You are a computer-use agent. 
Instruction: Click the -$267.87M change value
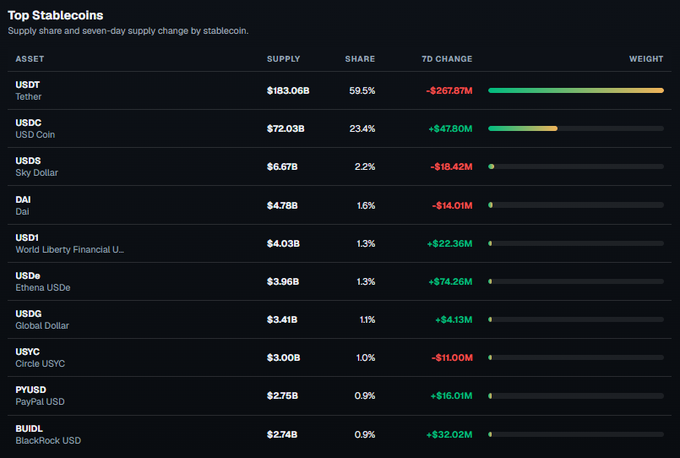(x=449, y=91)
